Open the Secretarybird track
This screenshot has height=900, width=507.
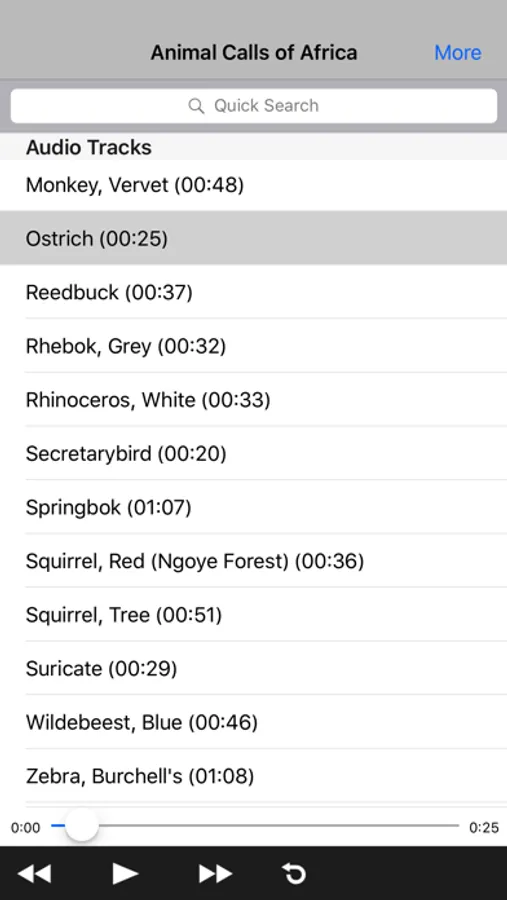[254, 453]
